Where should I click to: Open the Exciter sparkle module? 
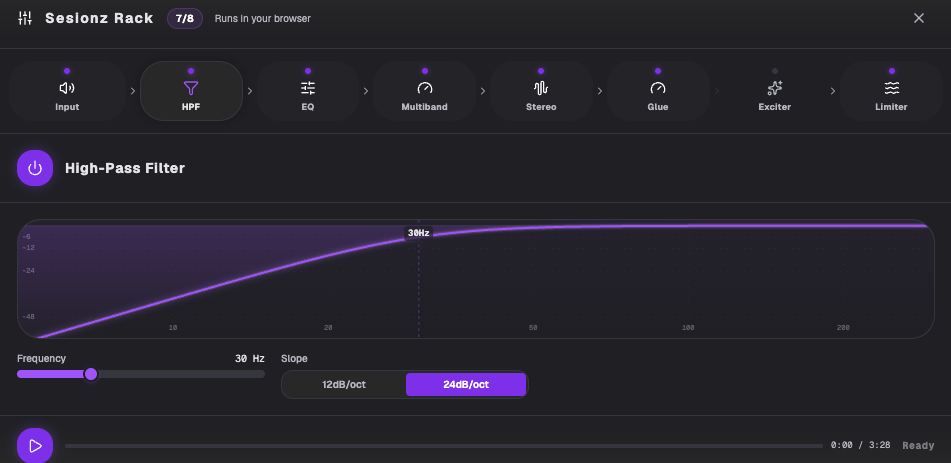[775, 91]
